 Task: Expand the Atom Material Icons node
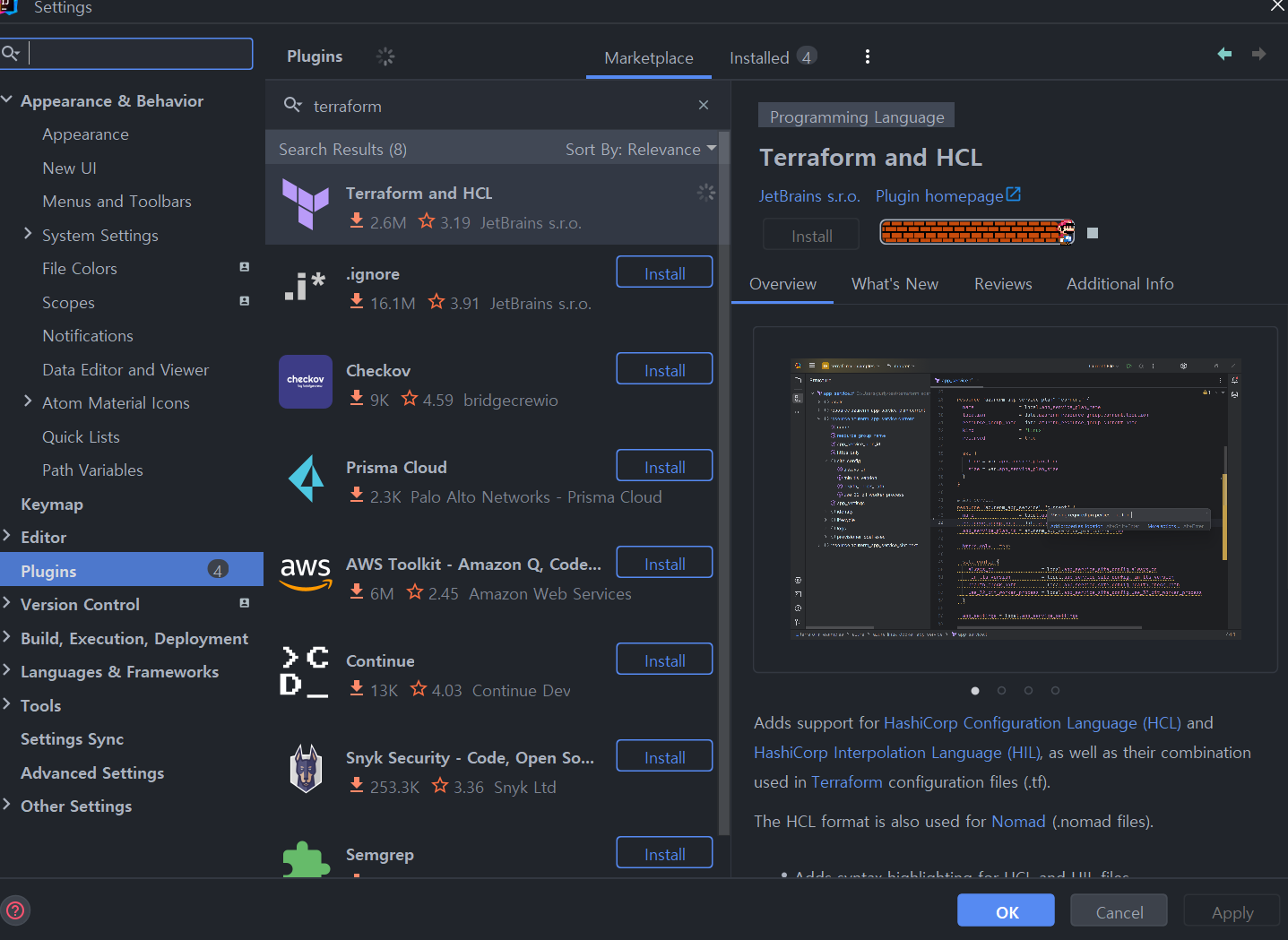[28, 401]
